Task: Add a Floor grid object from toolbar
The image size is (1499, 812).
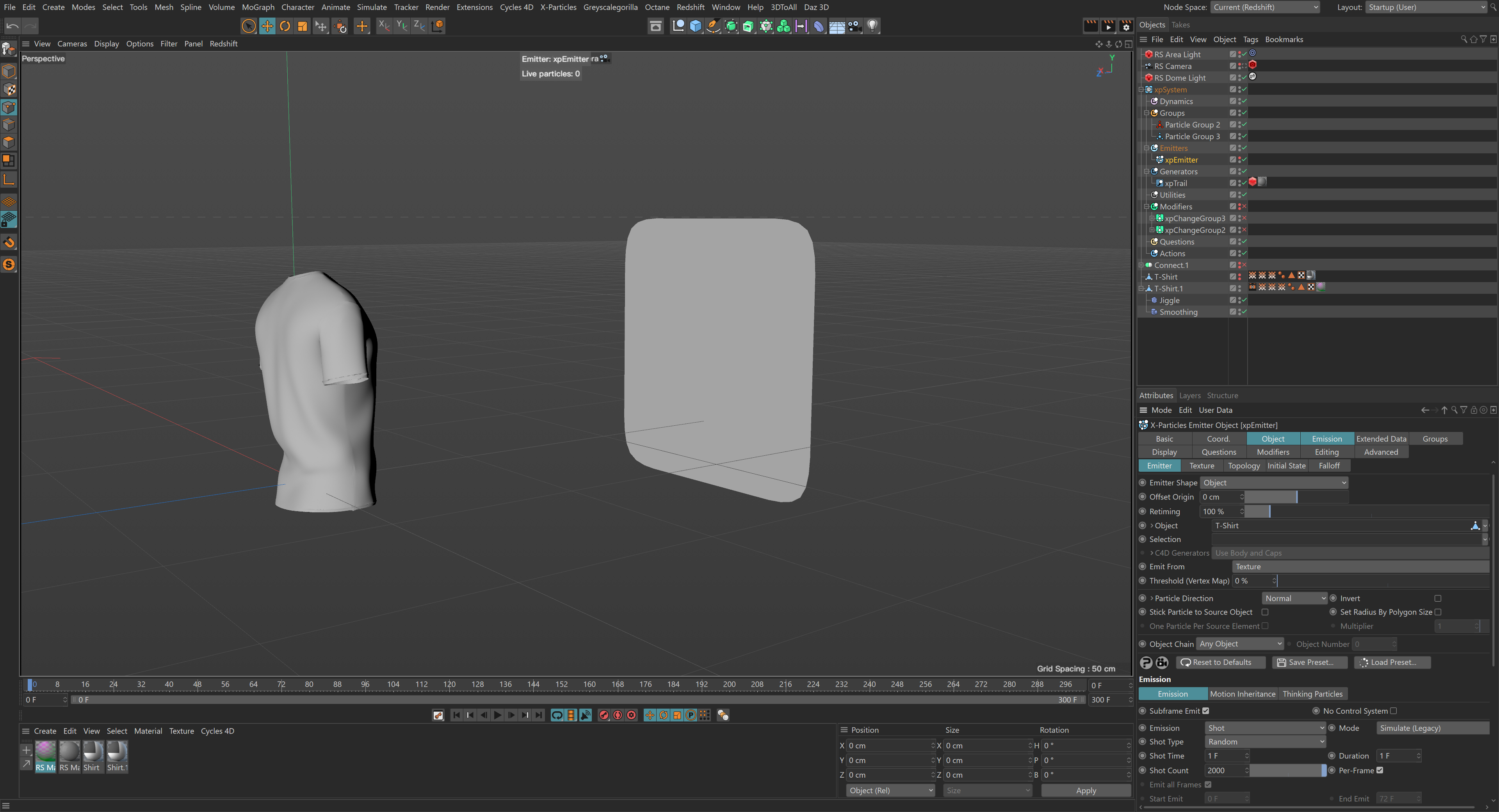Action: point(837,26)
